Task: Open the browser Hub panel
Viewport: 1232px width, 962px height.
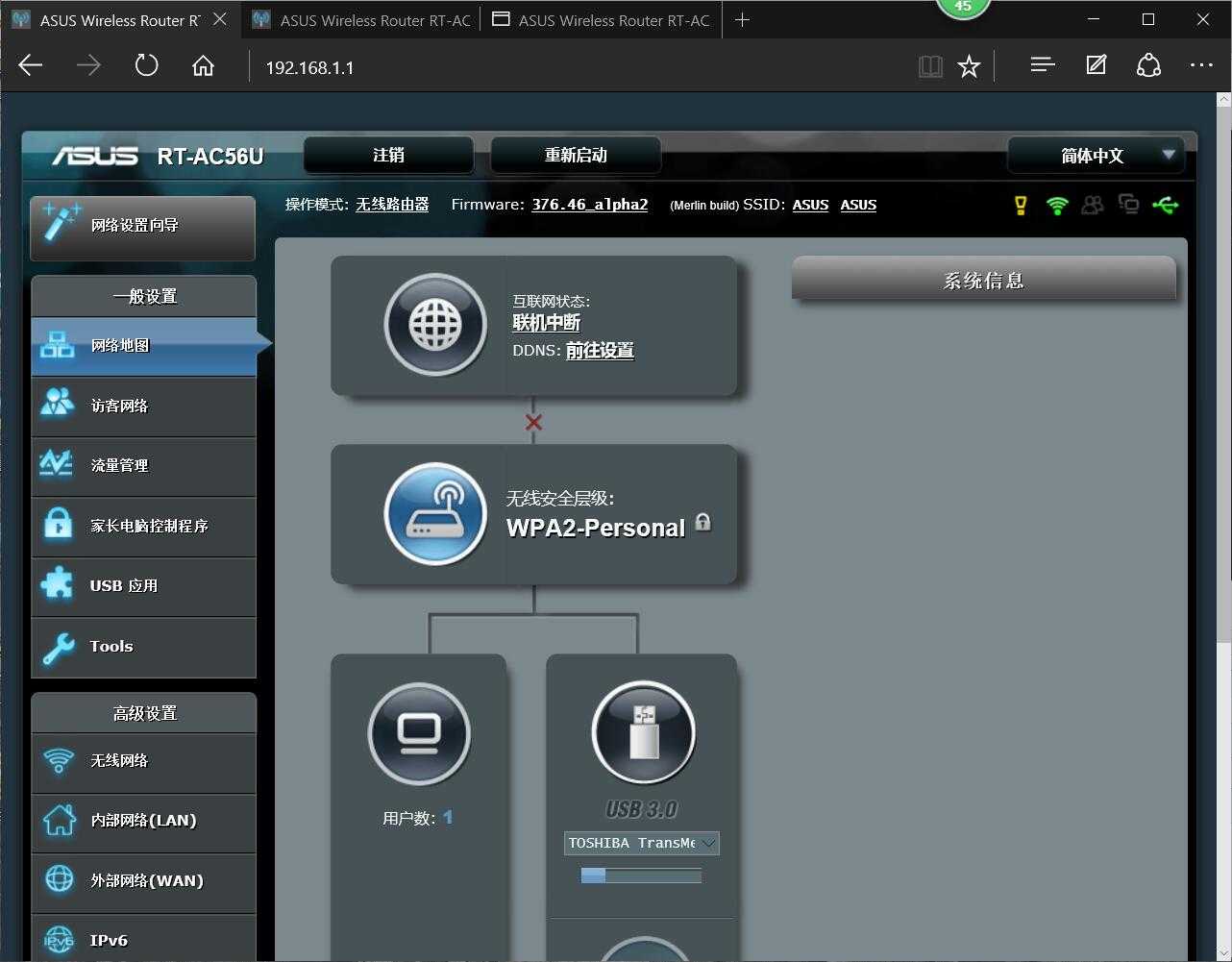Action: click(x=1043, y=64)
